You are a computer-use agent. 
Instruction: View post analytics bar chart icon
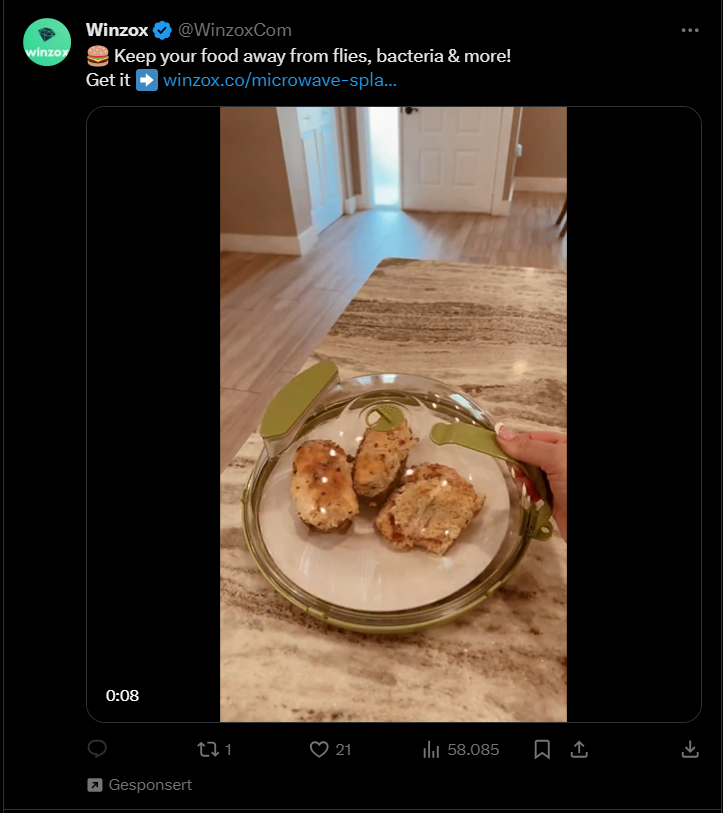tap(431, 749)
